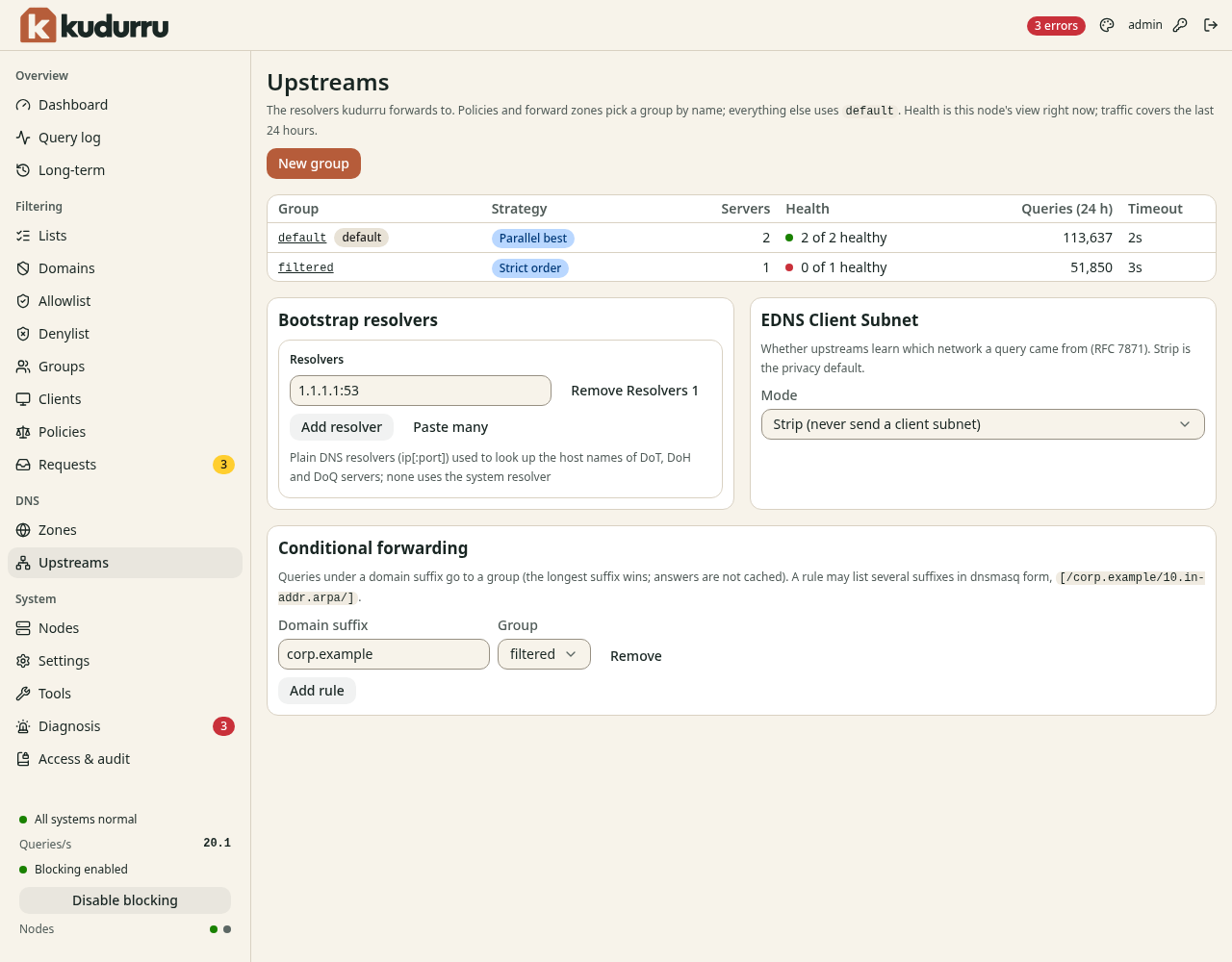Click the 0 of 1 healthy status
The image size is (1232, 962).
(836, 267)
